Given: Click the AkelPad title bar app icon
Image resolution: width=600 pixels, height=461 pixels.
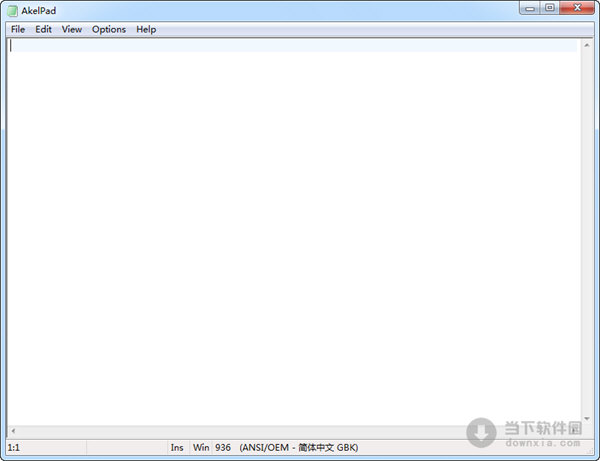Looking at the screenshot, I should (x=12, y=11).
